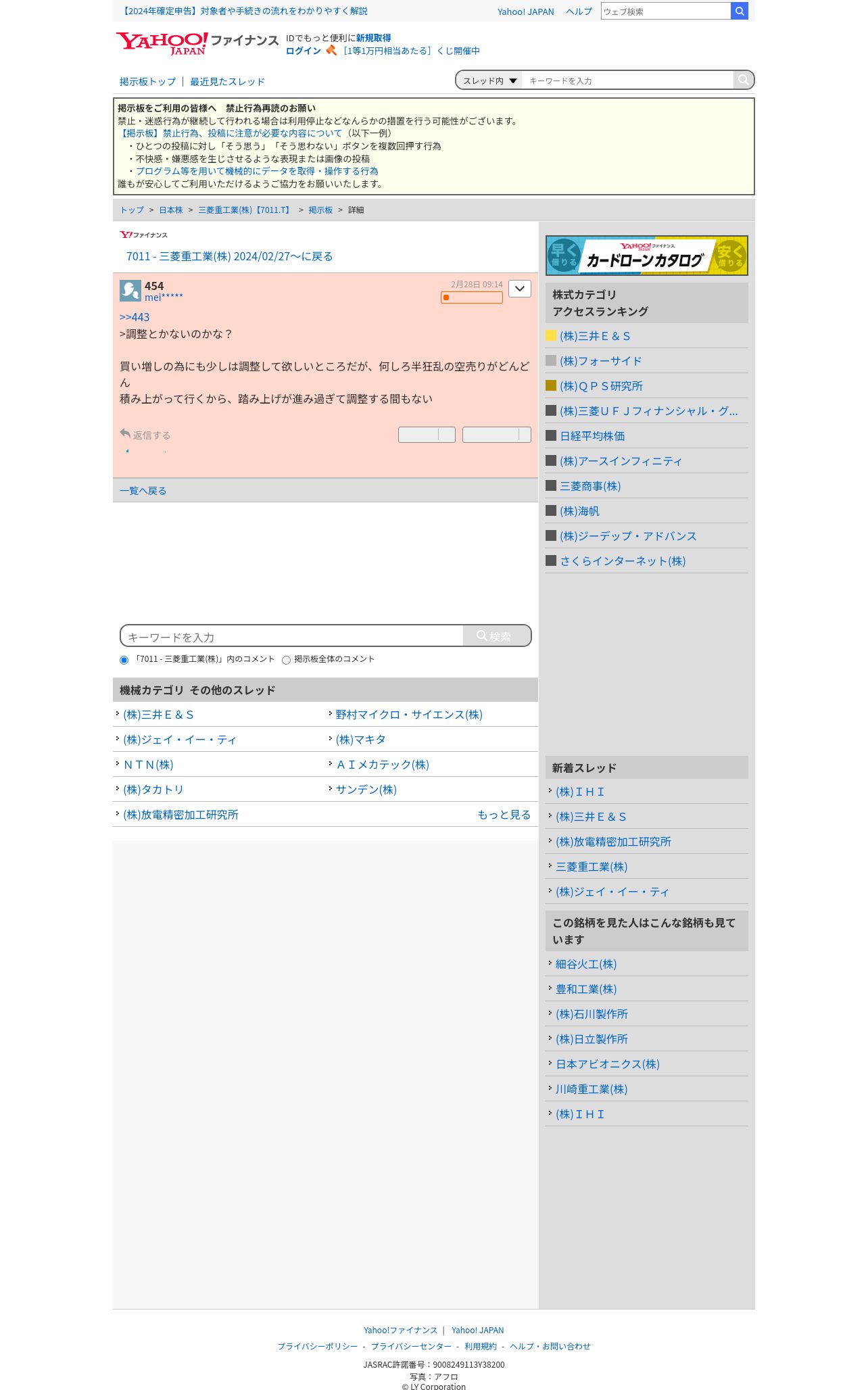
Task: Click Yahoo!ファイナンス footer link
Action: [x=400, y=1330]
